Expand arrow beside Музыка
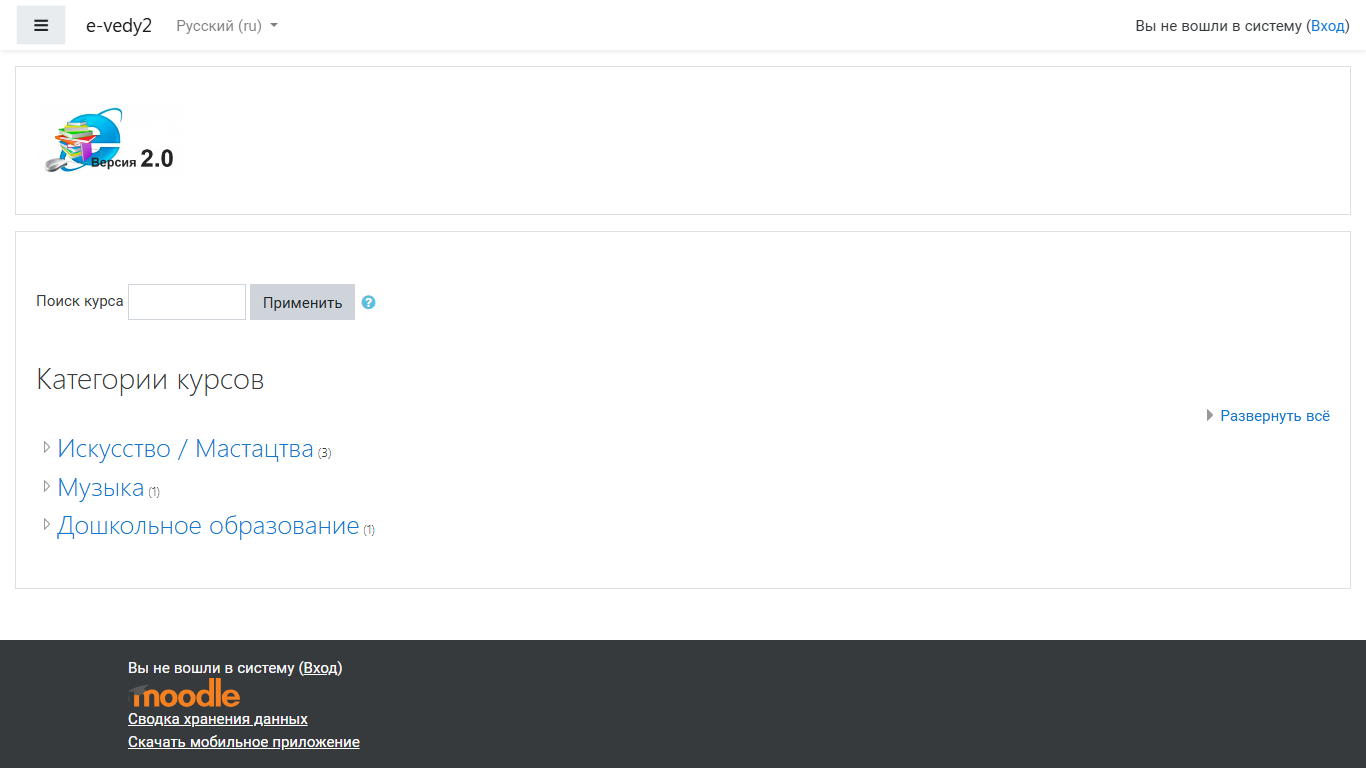 click(x=47, y=487)
